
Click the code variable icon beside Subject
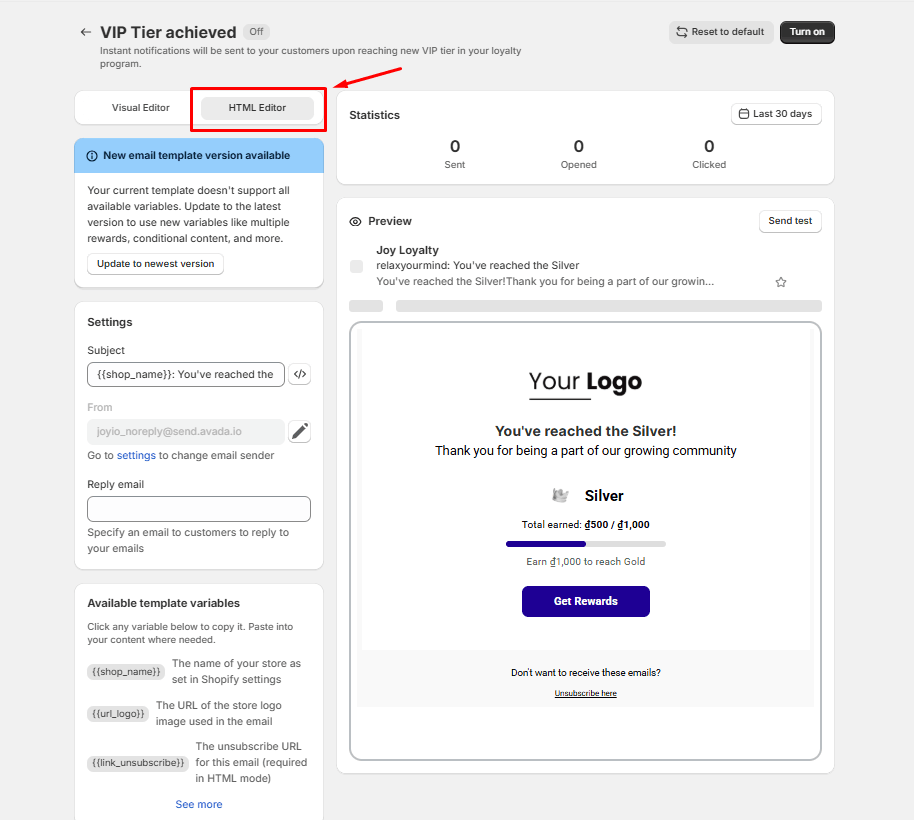[300, 374]
